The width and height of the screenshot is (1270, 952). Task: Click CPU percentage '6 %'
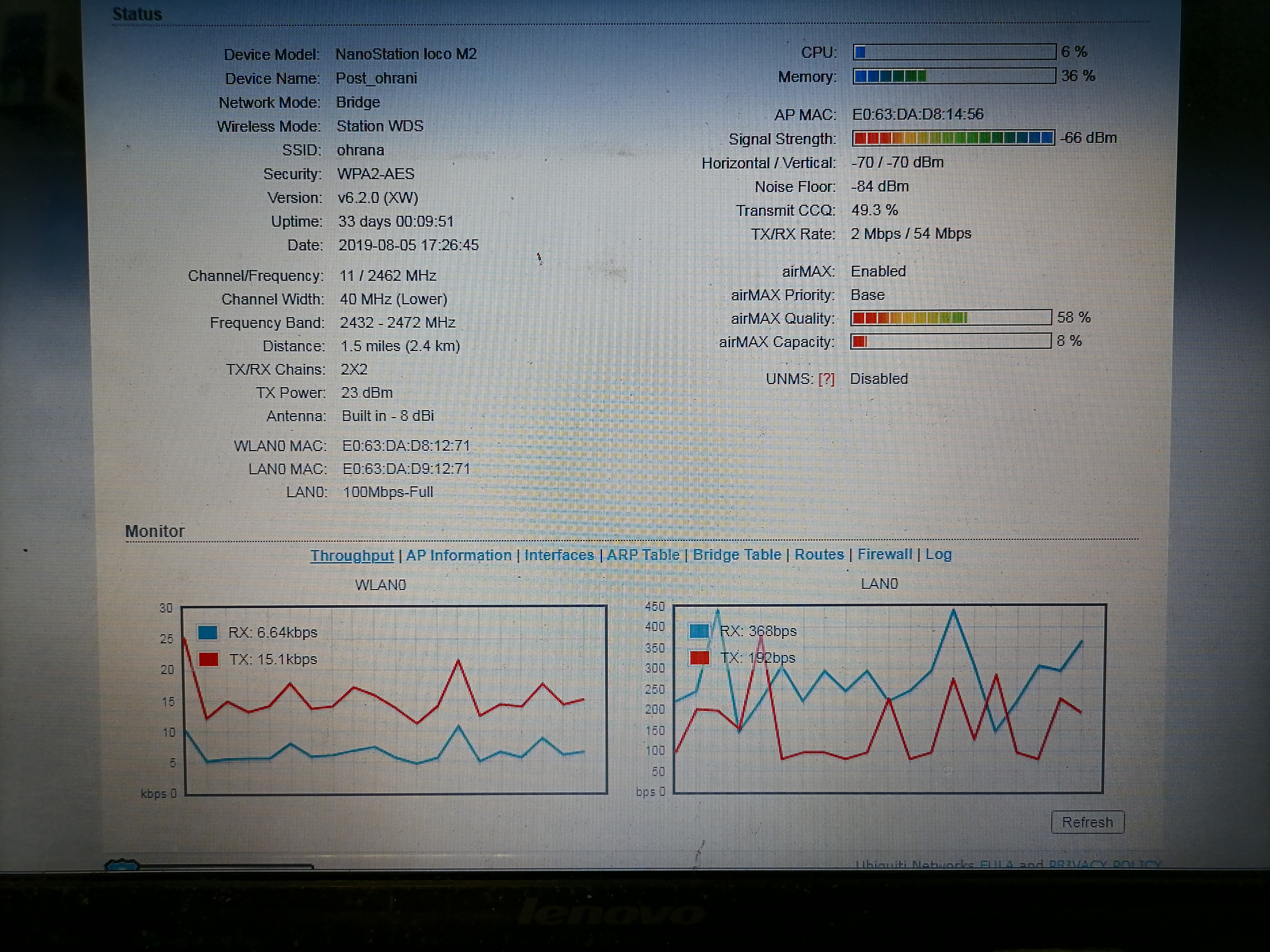pyautogui.click(x=1074, y=52)
